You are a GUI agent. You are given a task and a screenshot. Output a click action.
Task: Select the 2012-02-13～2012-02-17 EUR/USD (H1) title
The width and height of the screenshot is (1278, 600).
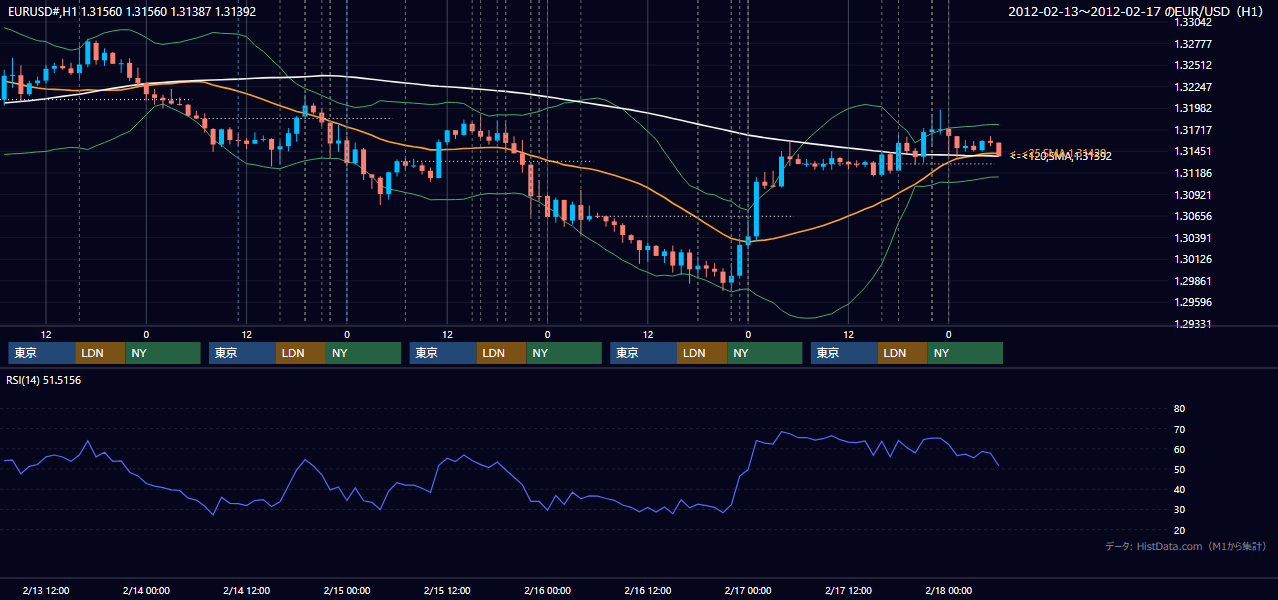tap(1136, 11)
